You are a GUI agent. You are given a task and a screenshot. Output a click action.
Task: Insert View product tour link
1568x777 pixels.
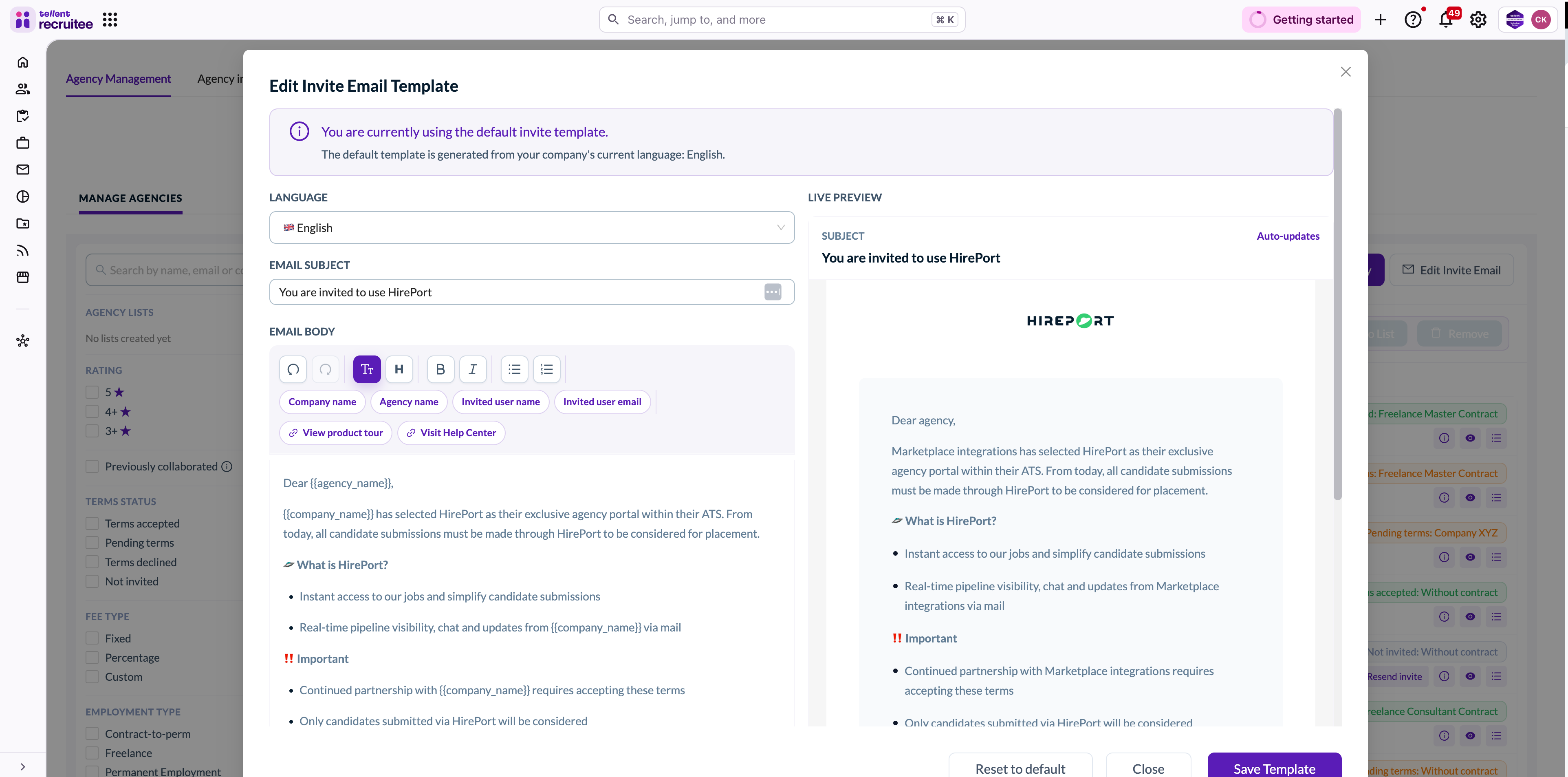tap(335, 433)
